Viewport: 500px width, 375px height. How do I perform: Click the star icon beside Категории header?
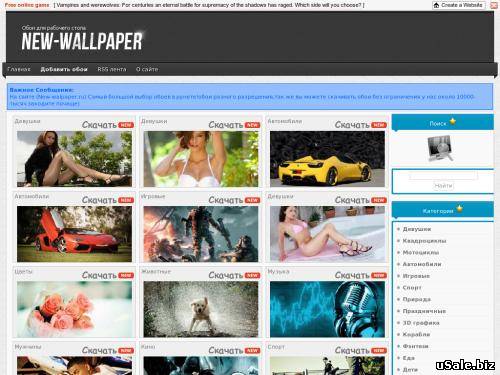point(459,209)
